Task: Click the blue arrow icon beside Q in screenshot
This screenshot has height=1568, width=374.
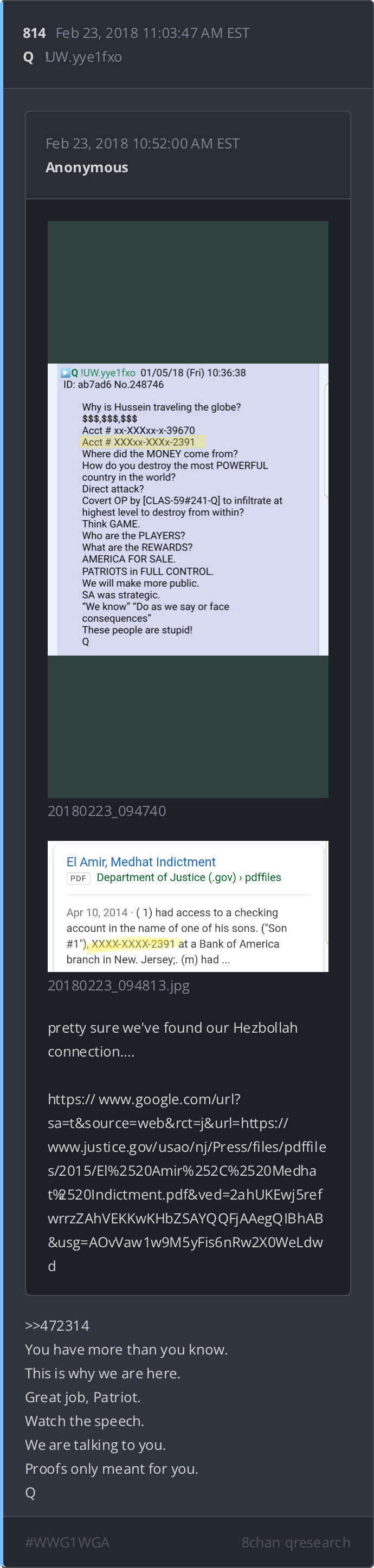Action: [x=65, y=373]
